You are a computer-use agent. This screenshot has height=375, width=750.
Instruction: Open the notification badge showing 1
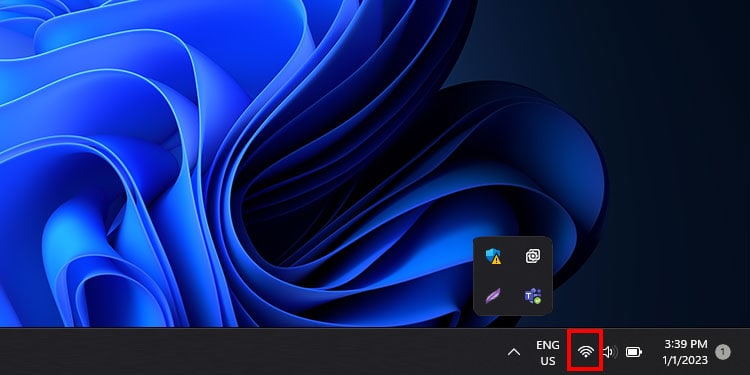[722, 353]
